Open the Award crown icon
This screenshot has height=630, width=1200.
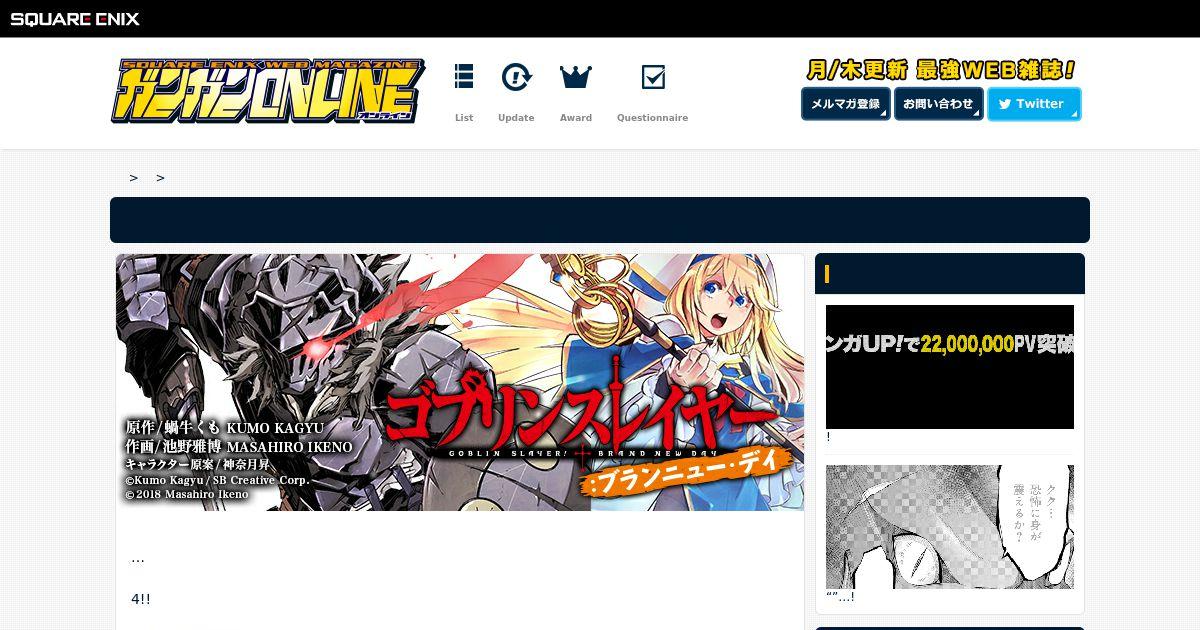(576, 77)
